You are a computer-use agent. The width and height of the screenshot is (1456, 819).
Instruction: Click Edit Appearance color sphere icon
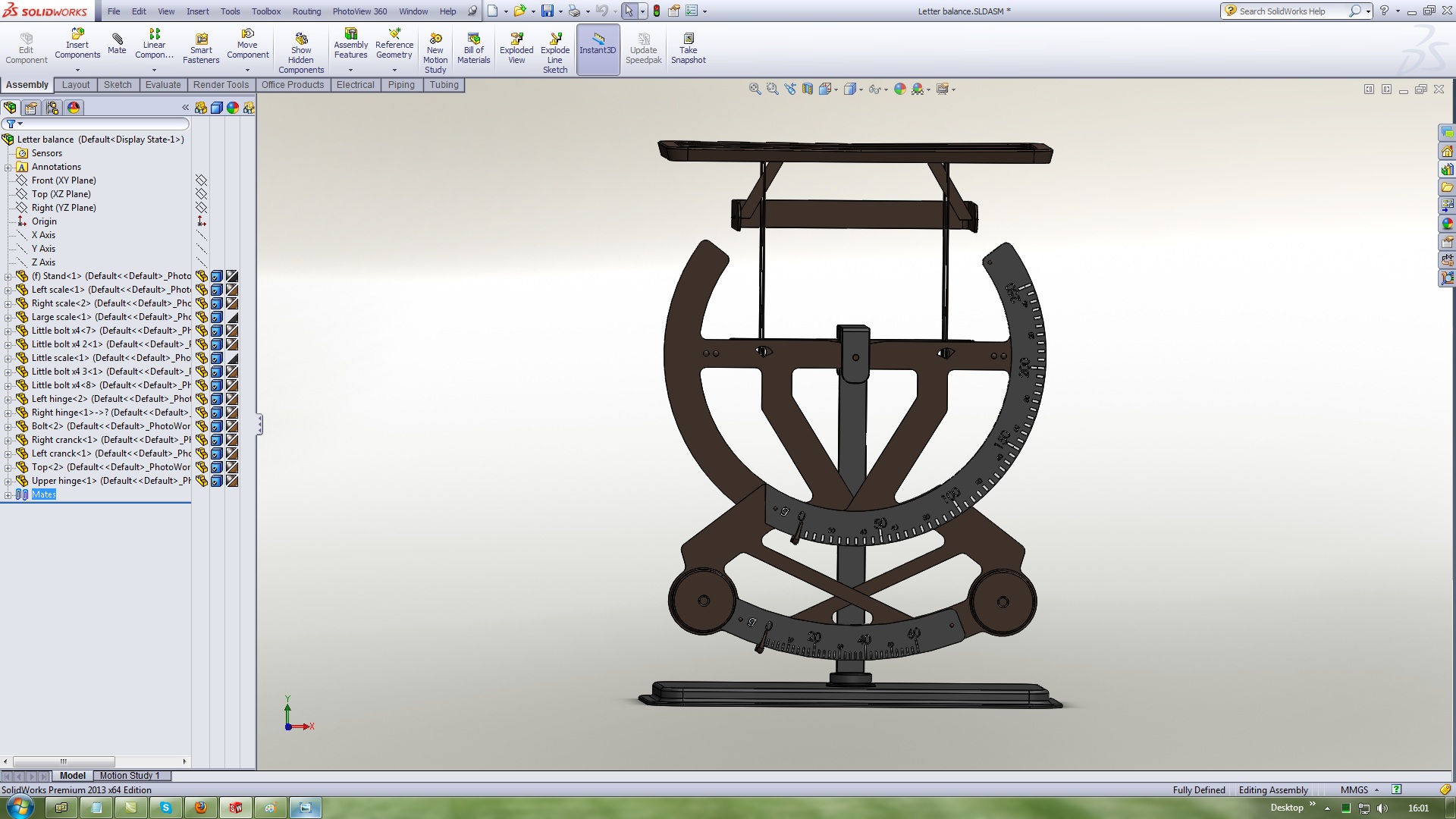900,89
